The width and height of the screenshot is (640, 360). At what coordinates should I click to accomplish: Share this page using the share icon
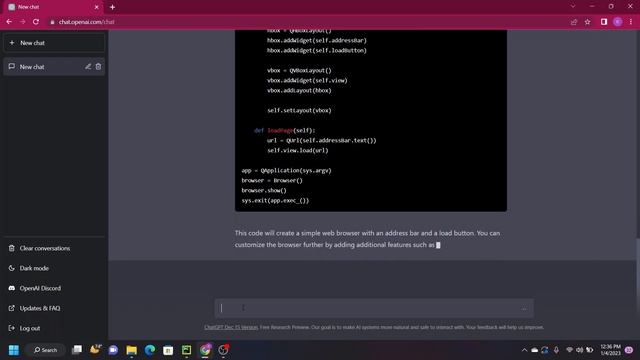coord(574,22)
